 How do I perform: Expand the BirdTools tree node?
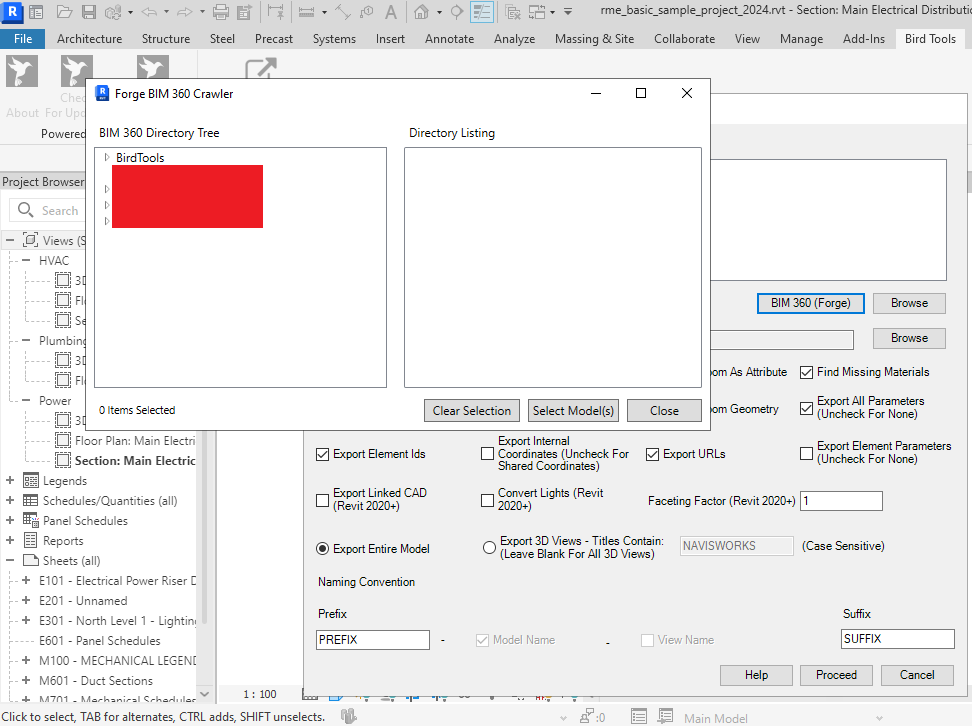coord(107,157)
